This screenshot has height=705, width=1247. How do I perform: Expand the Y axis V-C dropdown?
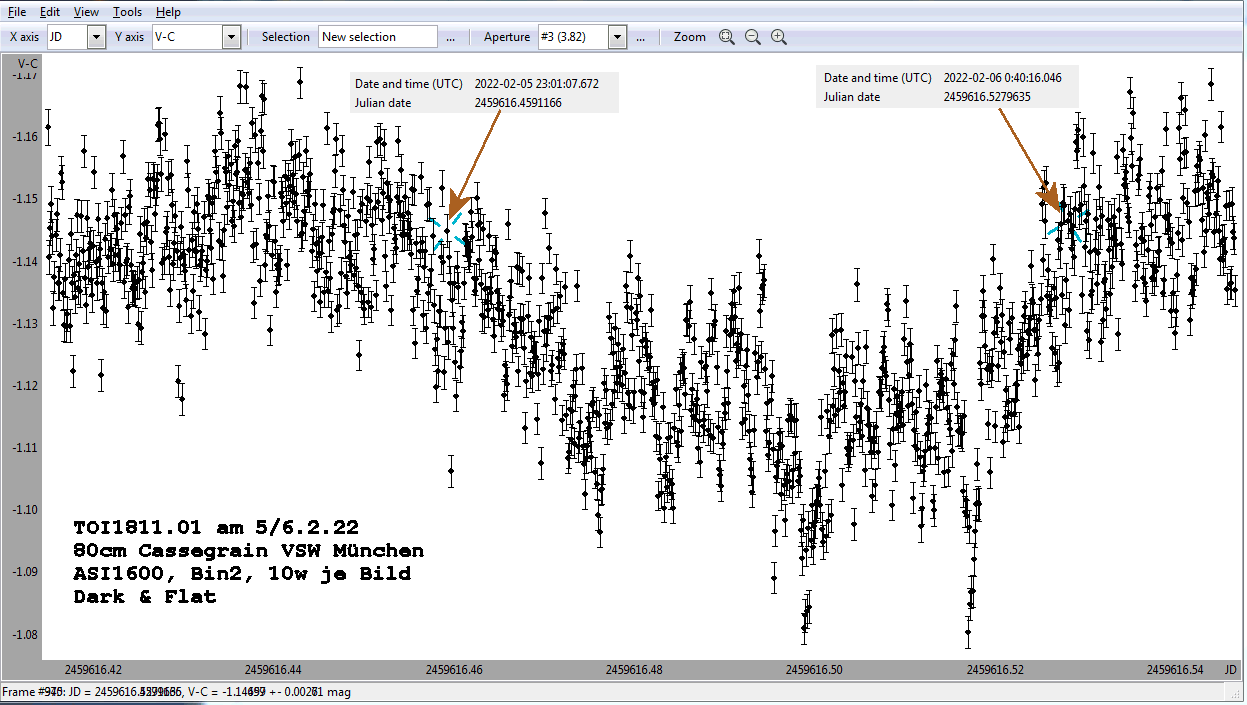point(231,37)
